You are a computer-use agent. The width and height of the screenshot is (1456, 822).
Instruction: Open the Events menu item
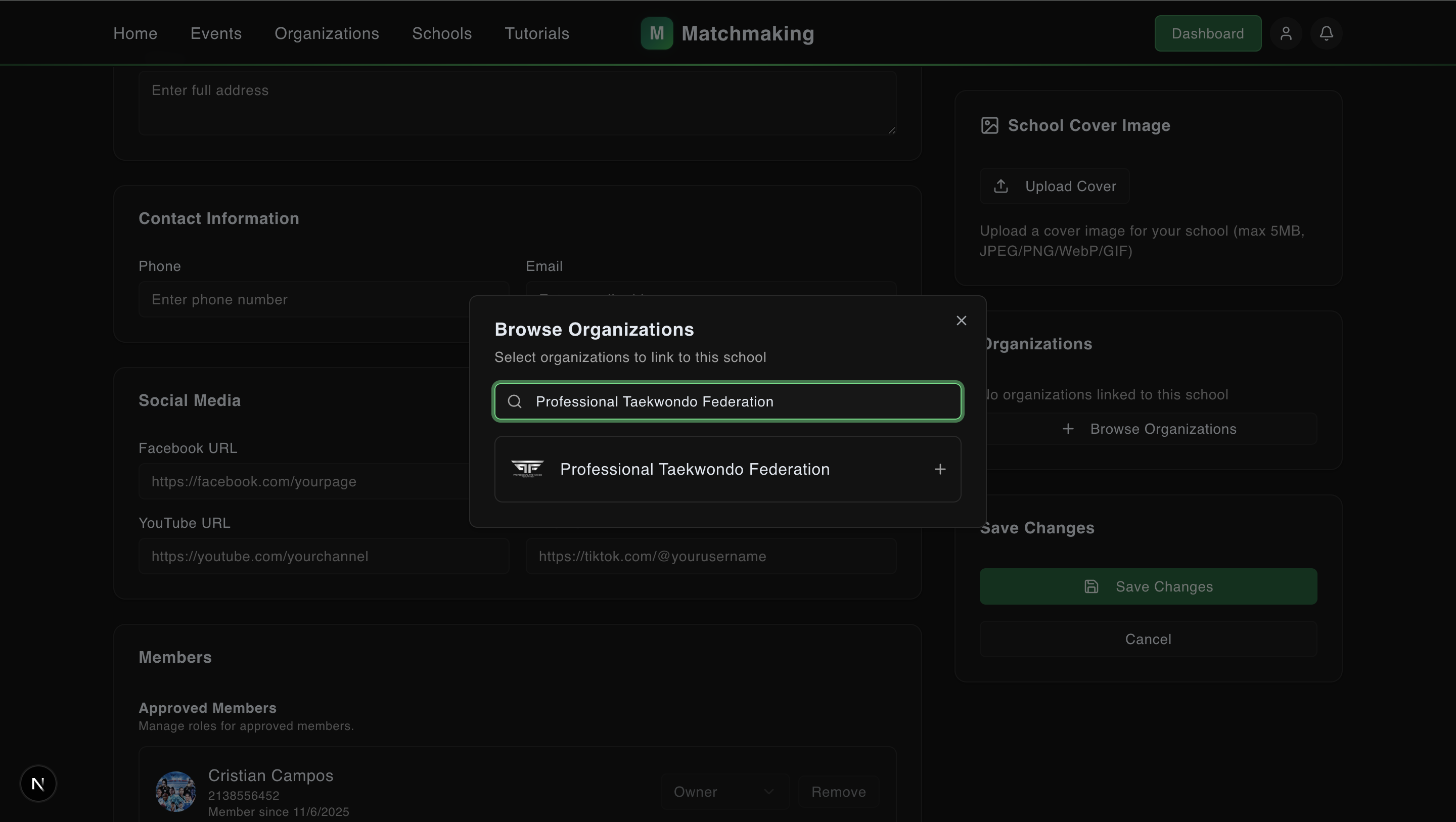(x=216, y=33)
